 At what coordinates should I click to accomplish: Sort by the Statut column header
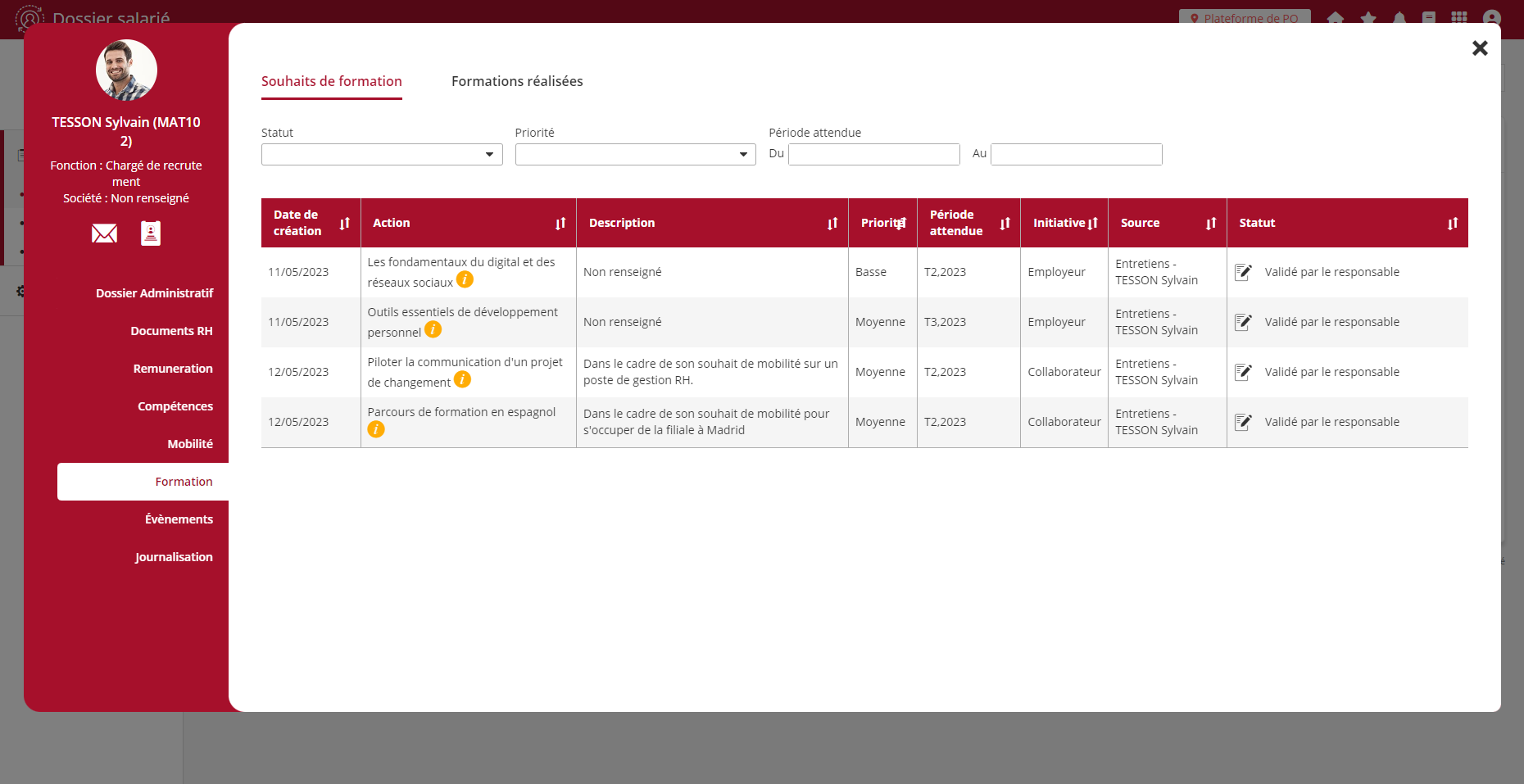click(x=1452, y=224)
